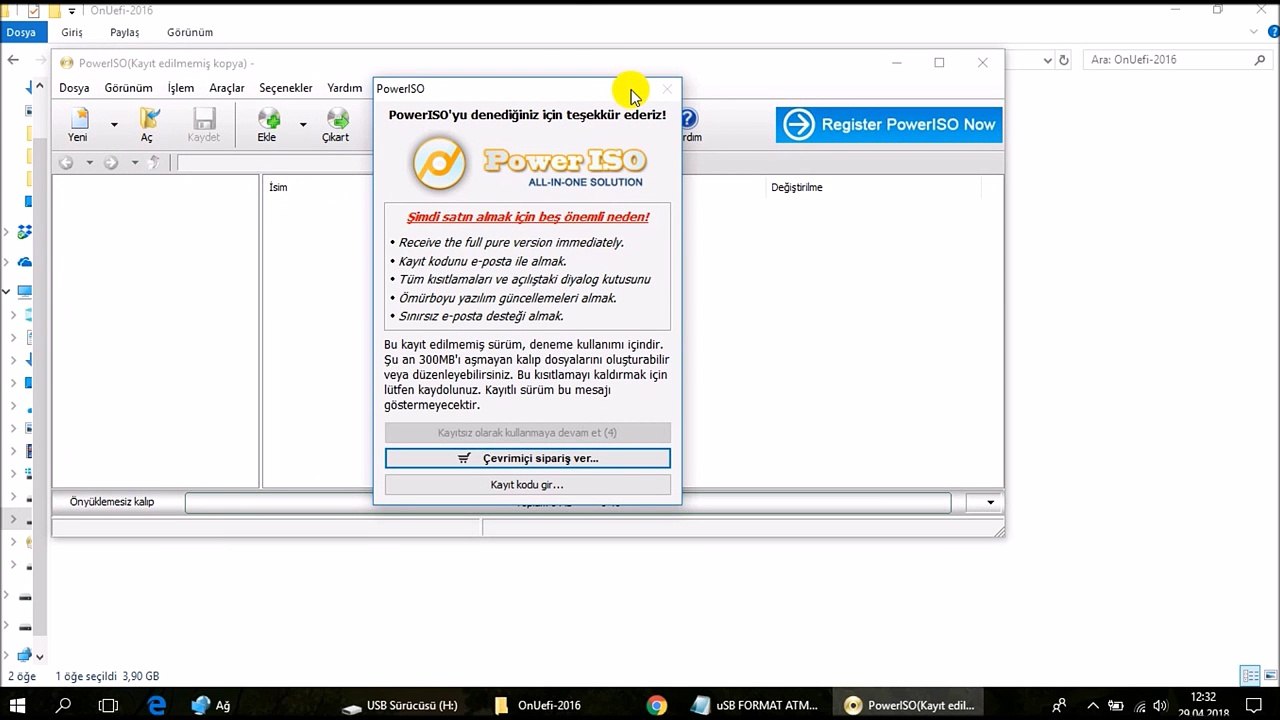Image resolution: width=1280 pixels, height=720 pixels.
Task: Open Task View from the taskbar
Action: click(x=108, y=705)
